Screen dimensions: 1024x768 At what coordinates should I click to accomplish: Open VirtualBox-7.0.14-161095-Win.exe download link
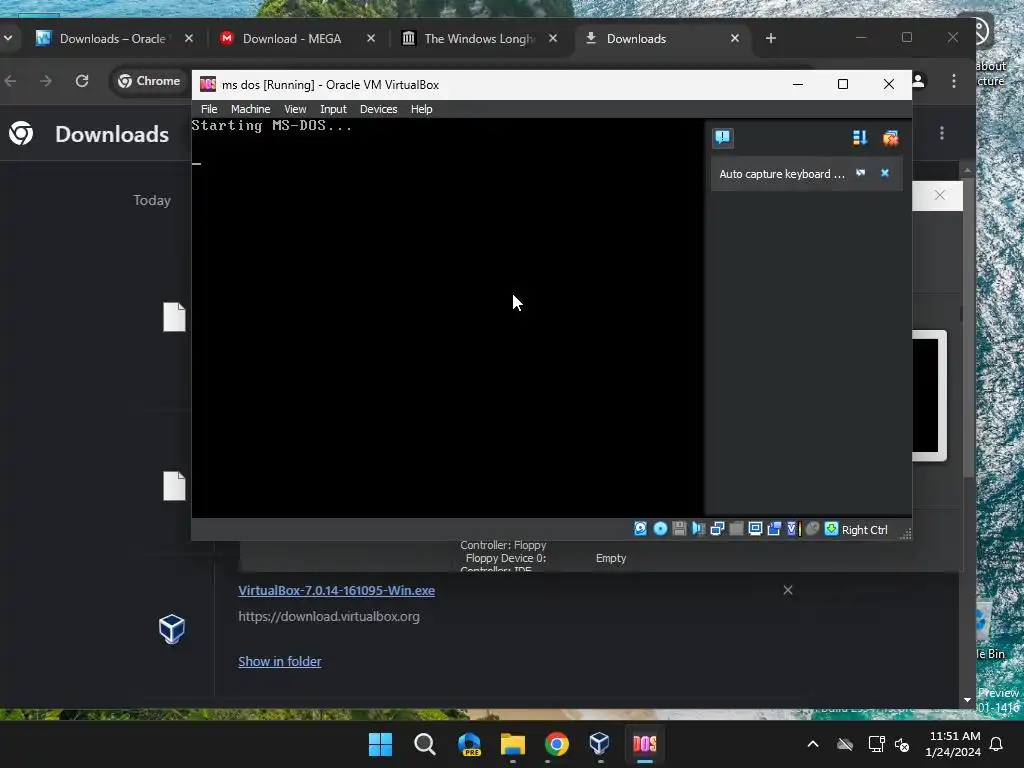point(336,590)
